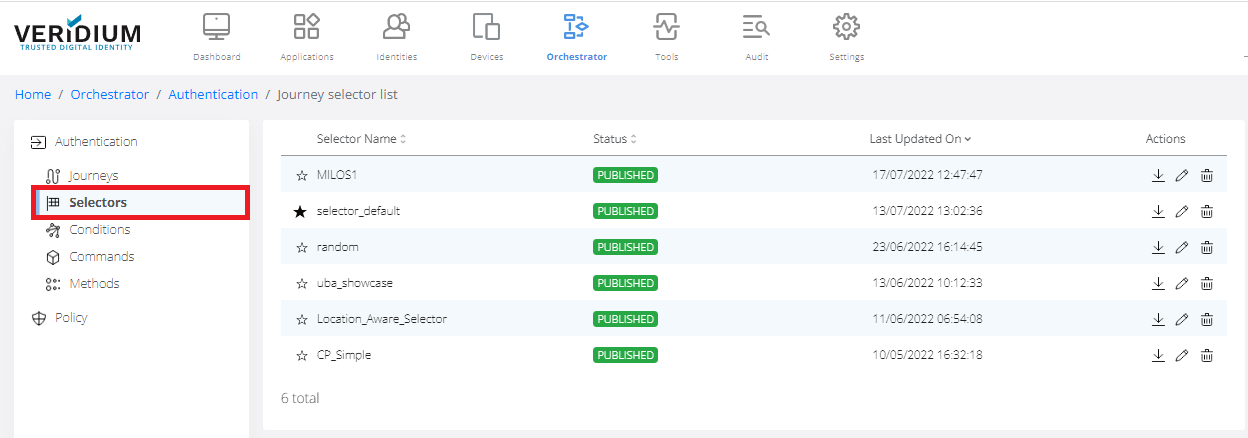The height and width of the screenshot is (438, 1248).
Task: Open the Dashboard section
Action: [x=217, y=38]
